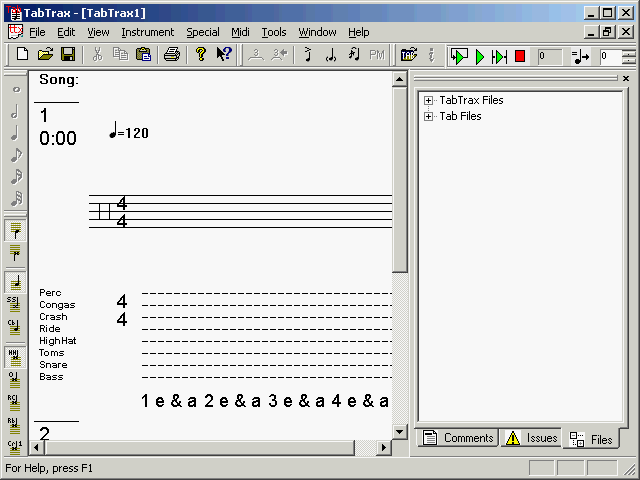Image resolution: width=640 pixels, height=480 pixels.
Task: Select the Rb ride bell note icon
Action: click(x=14, y=425)
